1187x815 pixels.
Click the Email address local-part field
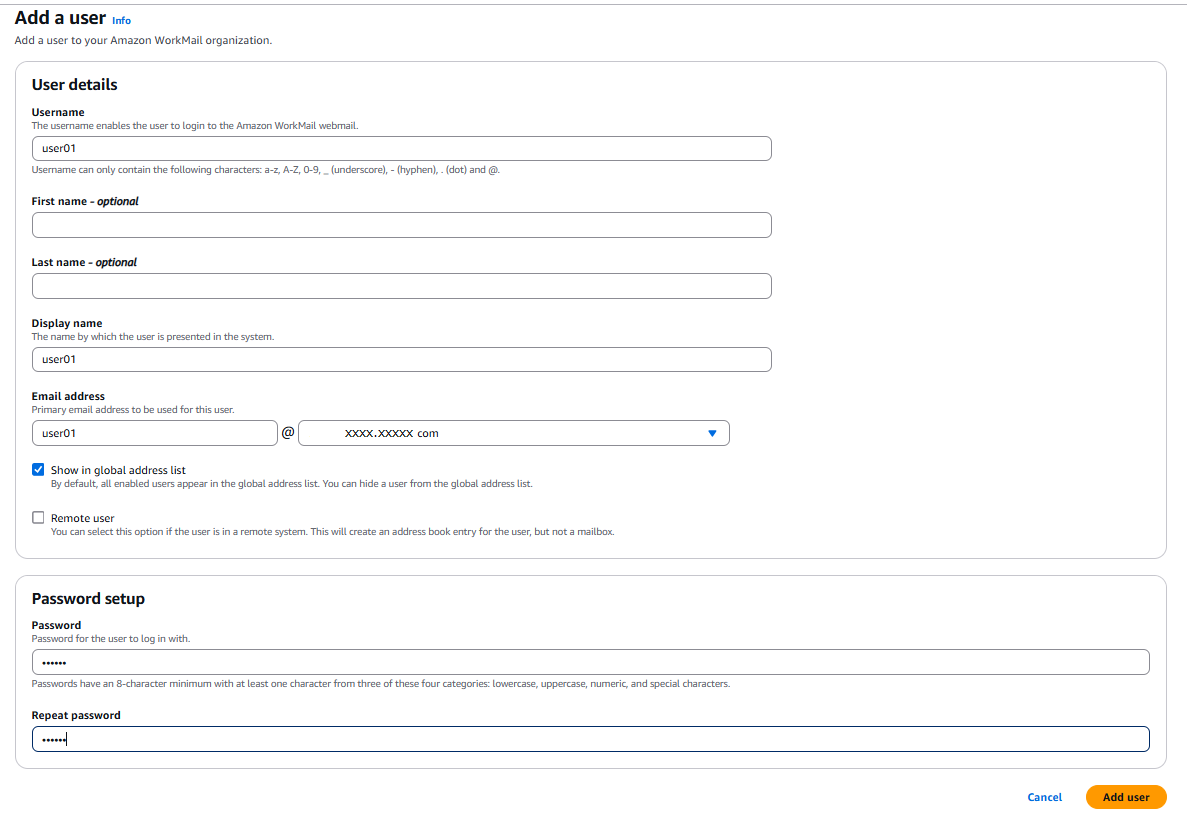pos(154,433)
